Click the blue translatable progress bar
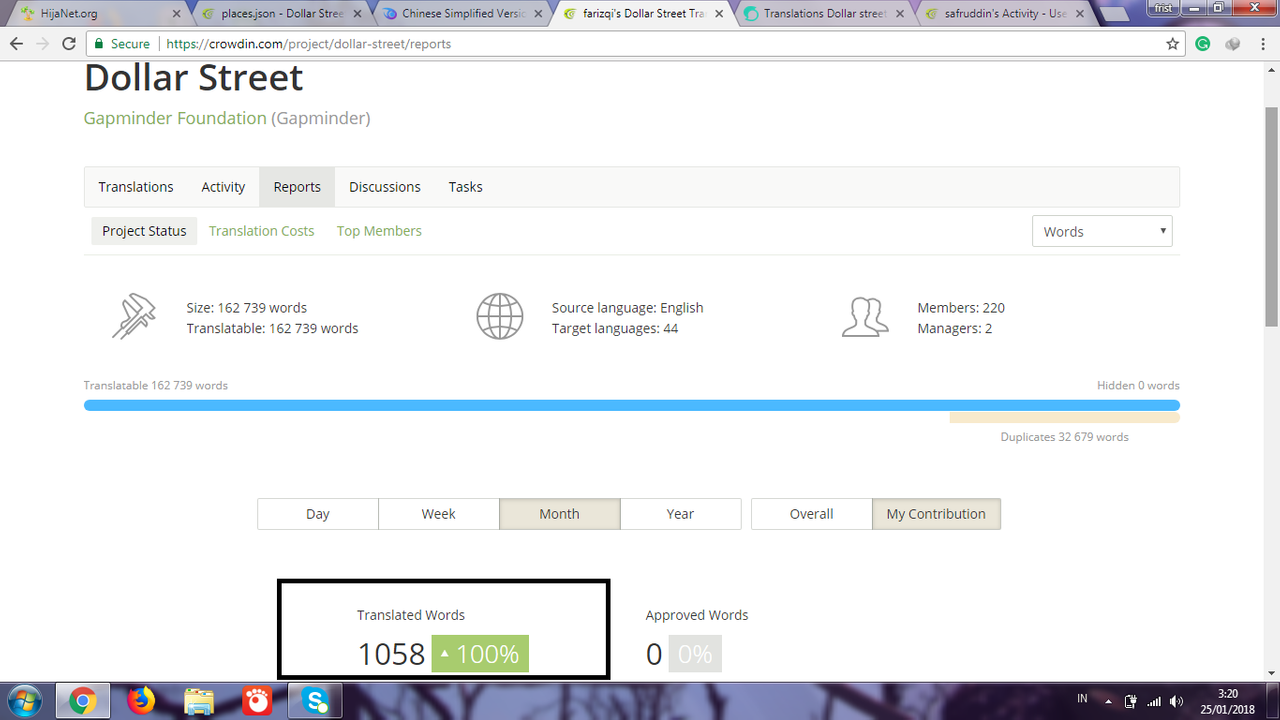The height and width of the screenshot is (720, 1280). coord(632,406)
